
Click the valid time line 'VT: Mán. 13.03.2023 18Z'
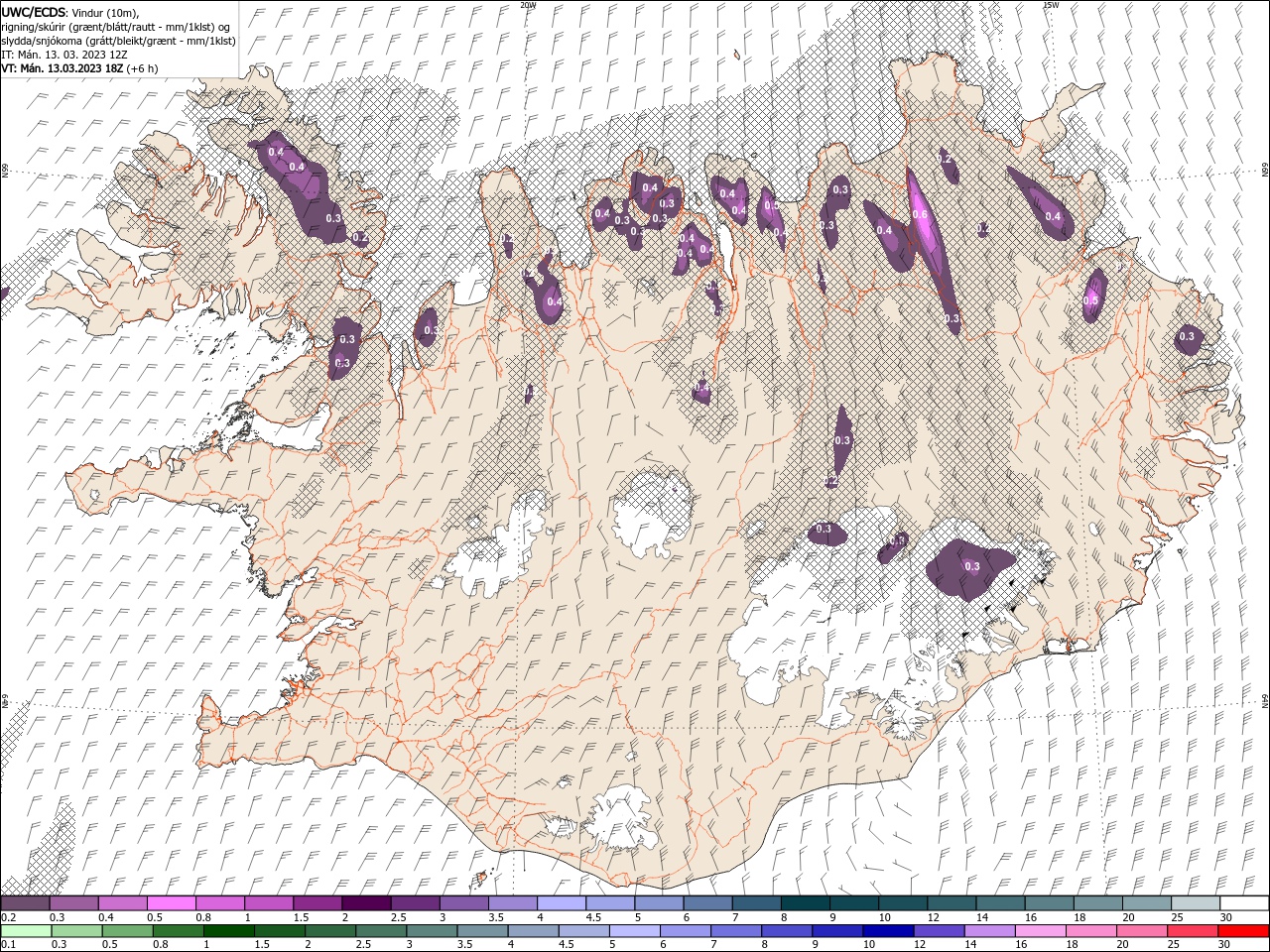coord(63,68)
